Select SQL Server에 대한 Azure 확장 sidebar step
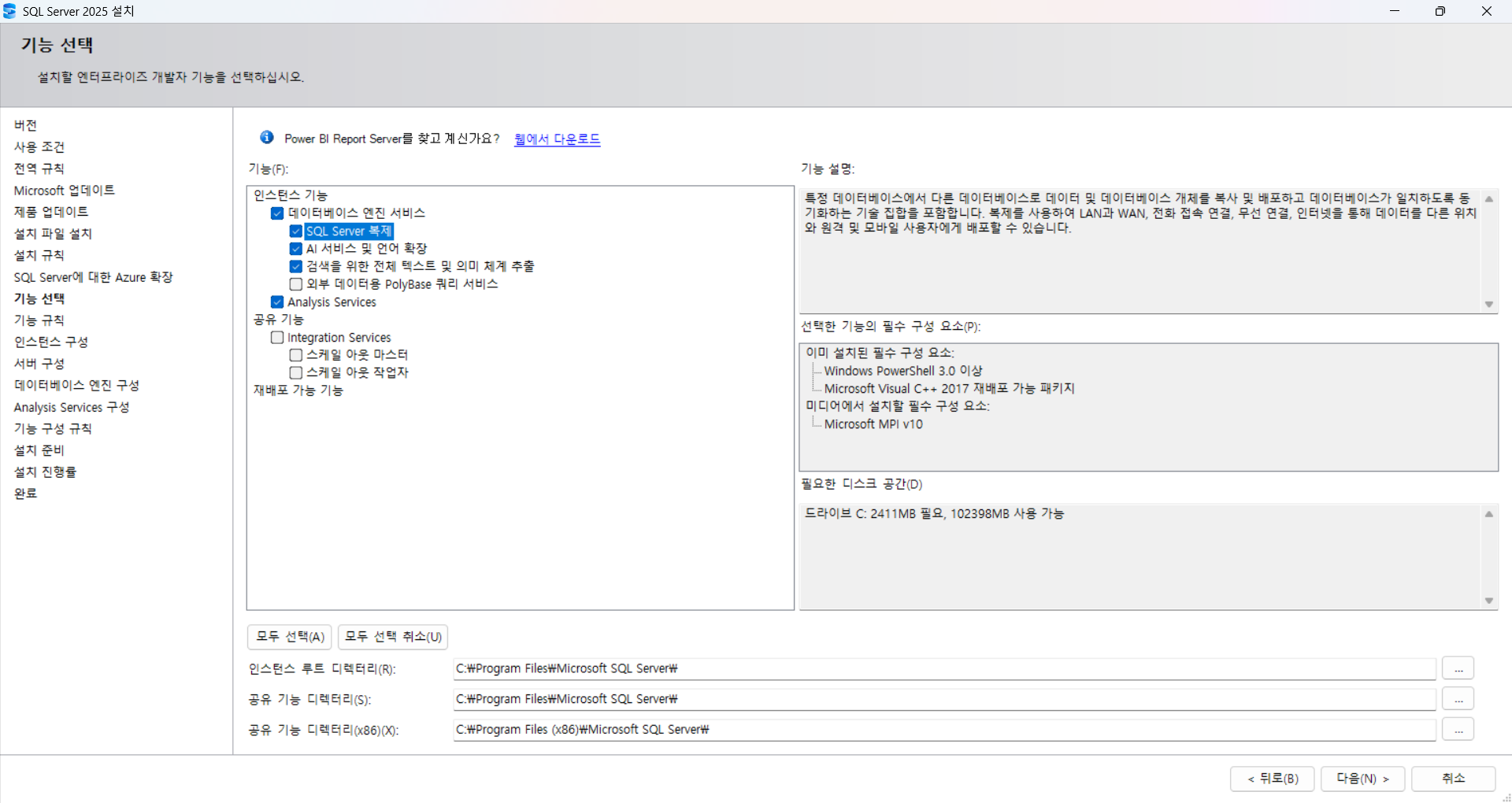The height and width of the screenshot is (803, 1512). 94,277
